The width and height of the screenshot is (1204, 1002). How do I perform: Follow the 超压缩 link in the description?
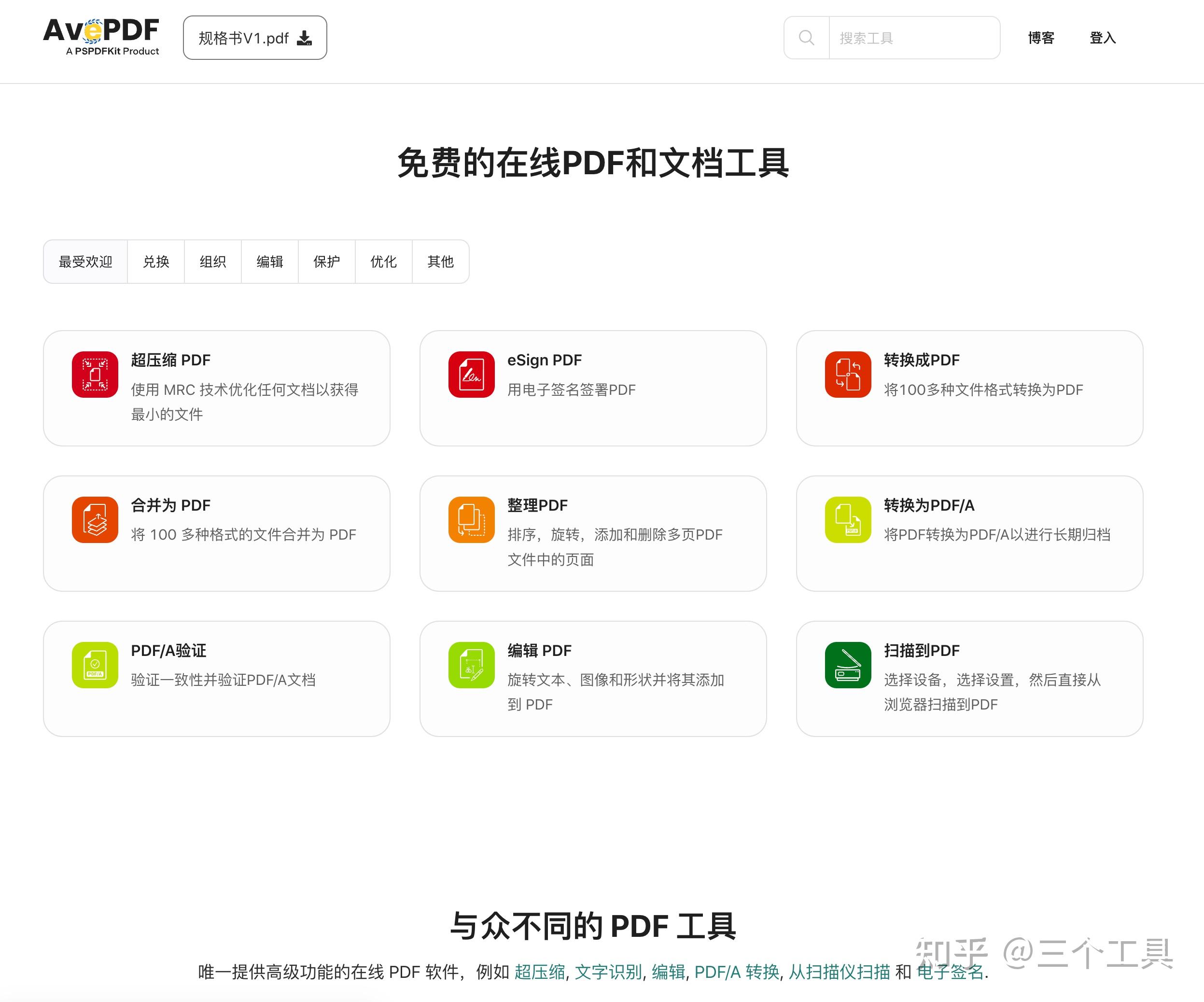[x=540, y=972]
